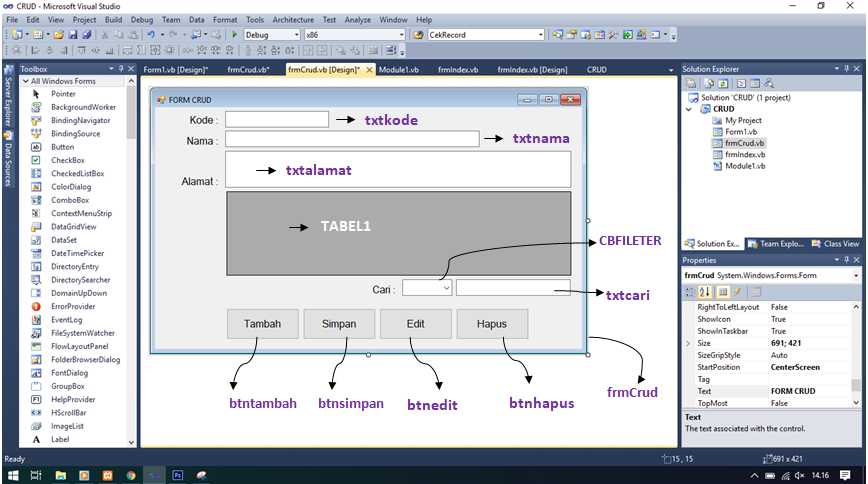This screenshot has width=868, height=484.
Task: Open the Format menu
Action: [225, 19]
